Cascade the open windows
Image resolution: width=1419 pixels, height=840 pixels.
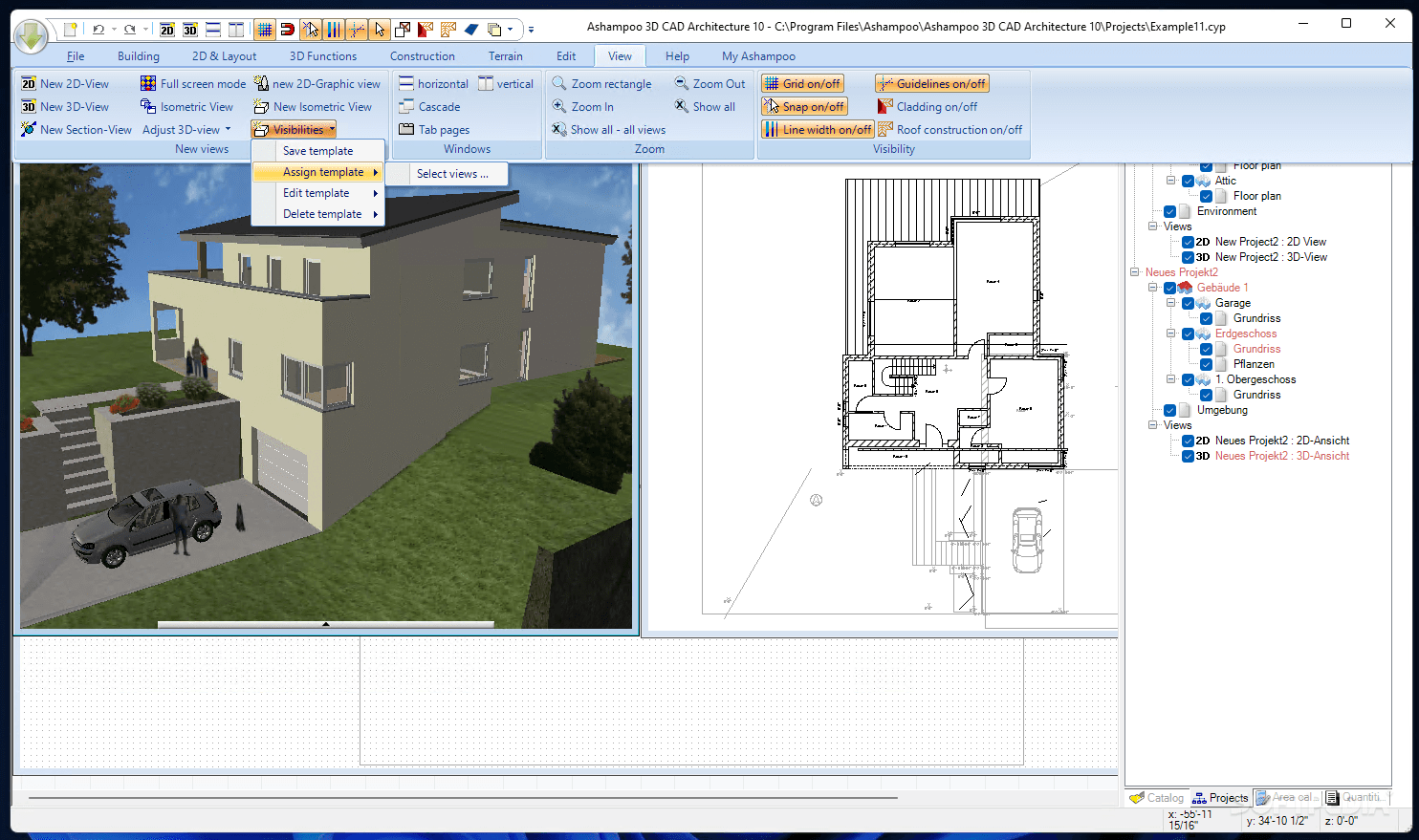click(429, 107)
